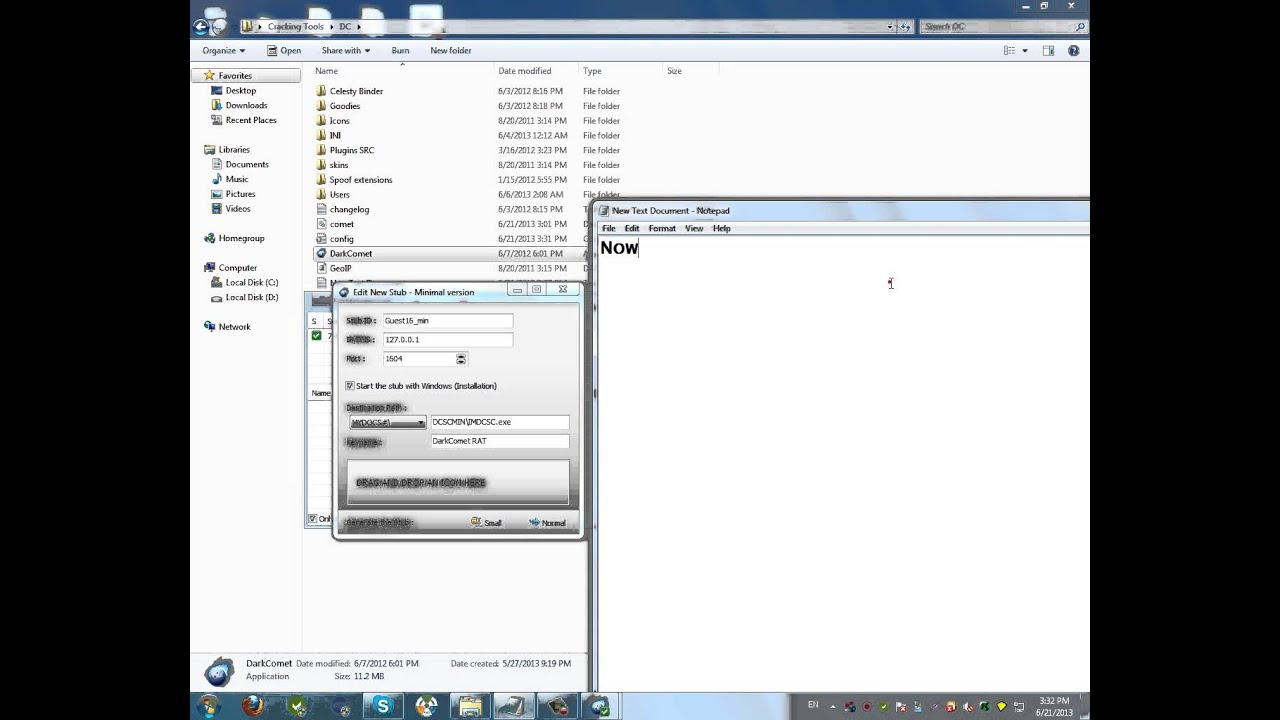Click the Port number spinner arrows
Screen dimensions: 1280x720
tap(461, 359)
